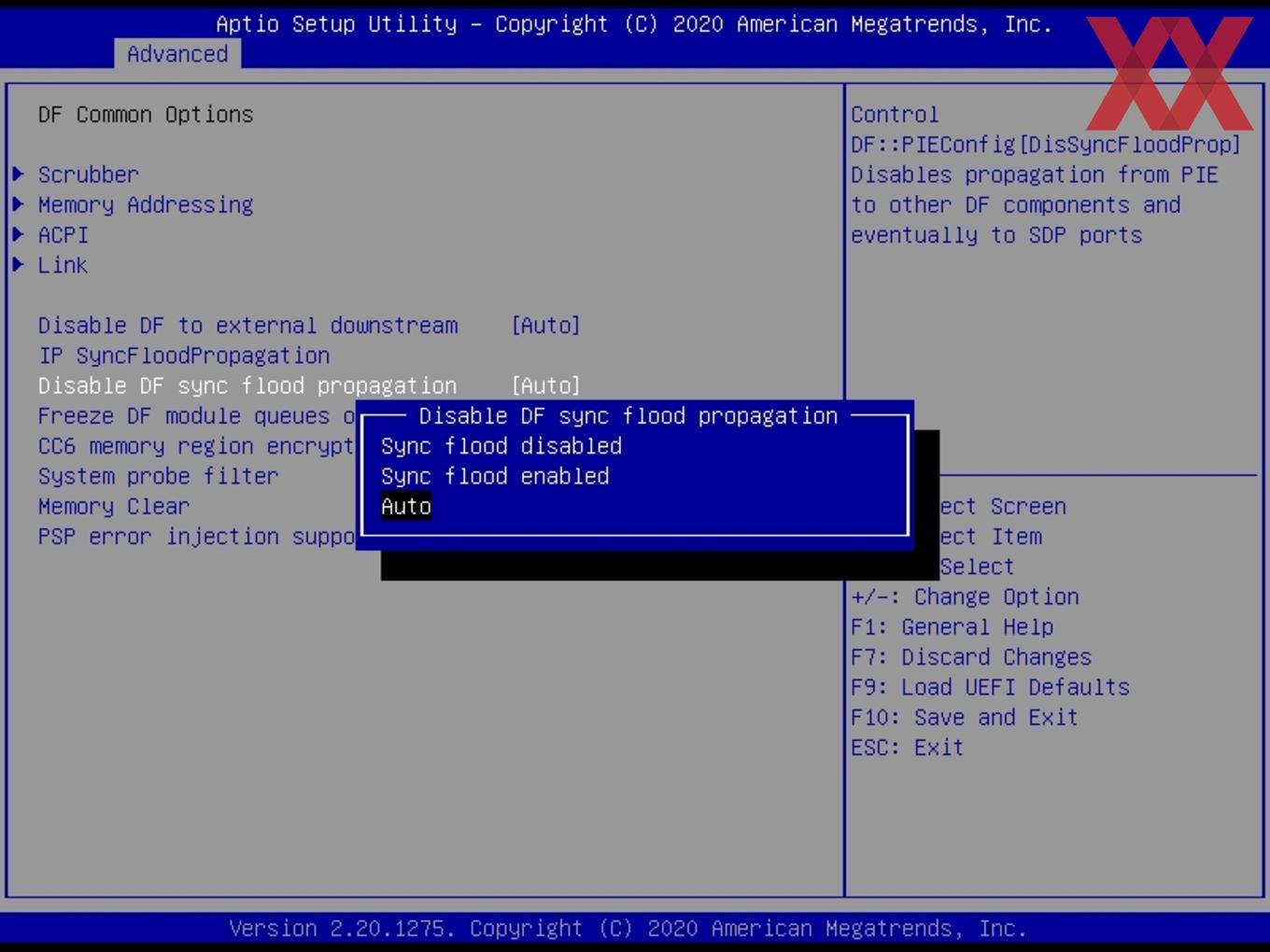
Task: Select Disable DF to external downstream setting
Action: [247, 325]
